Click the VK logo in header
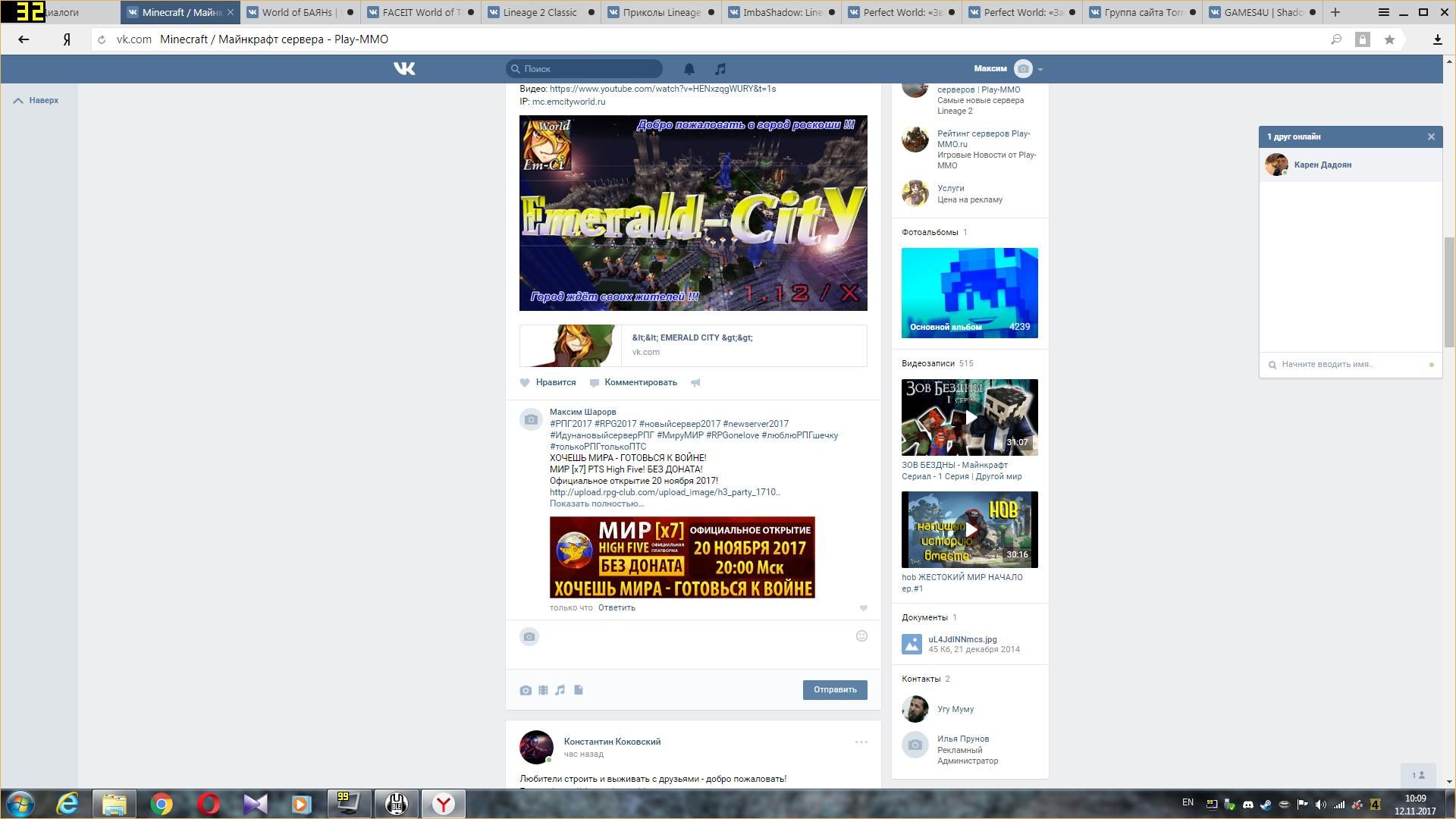The height and width of the screenshot is (819, 1456). tap(404, 69)
